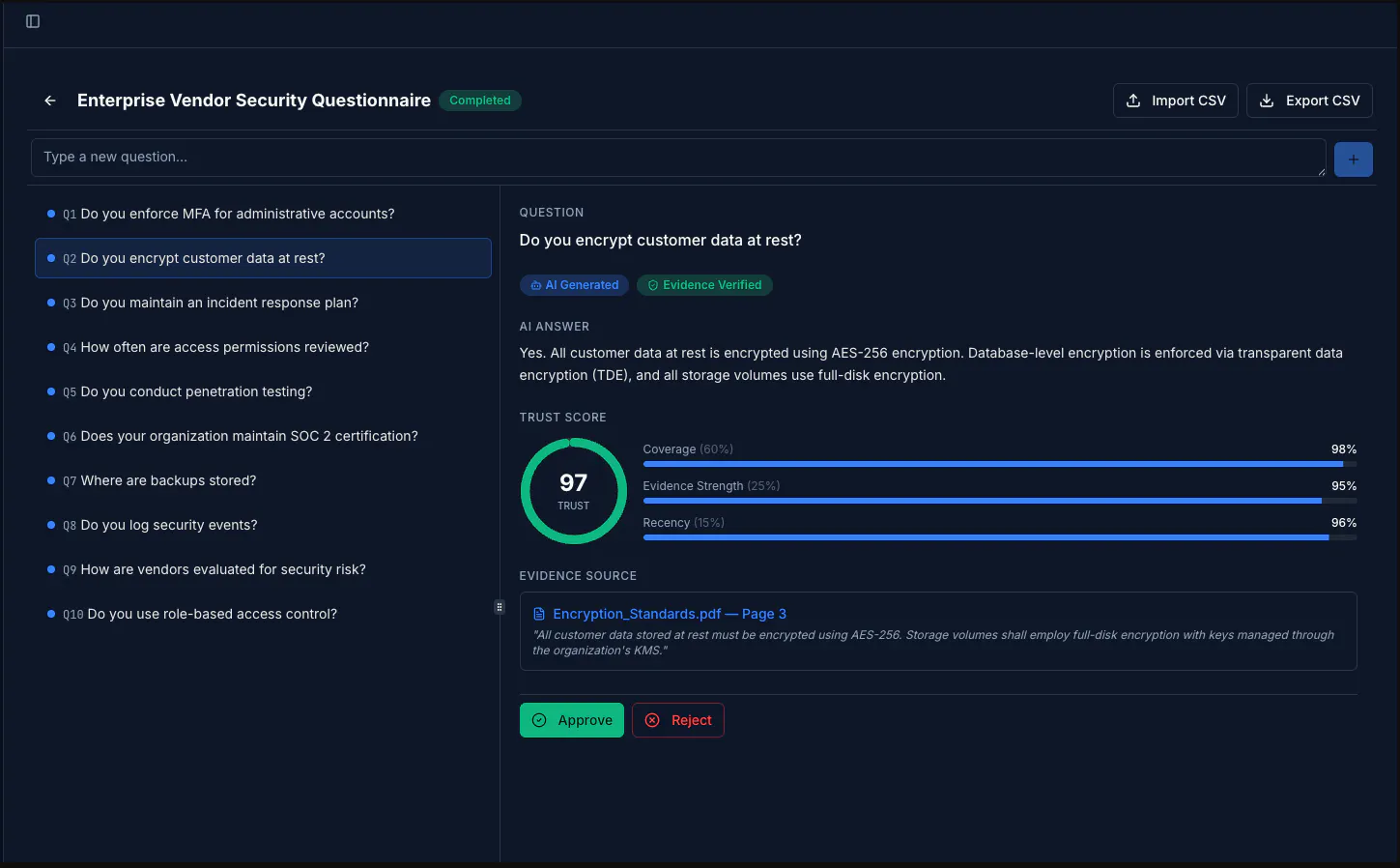Click the download icon in Export CSV
1400x868 pixels.
click(1267, 101)
